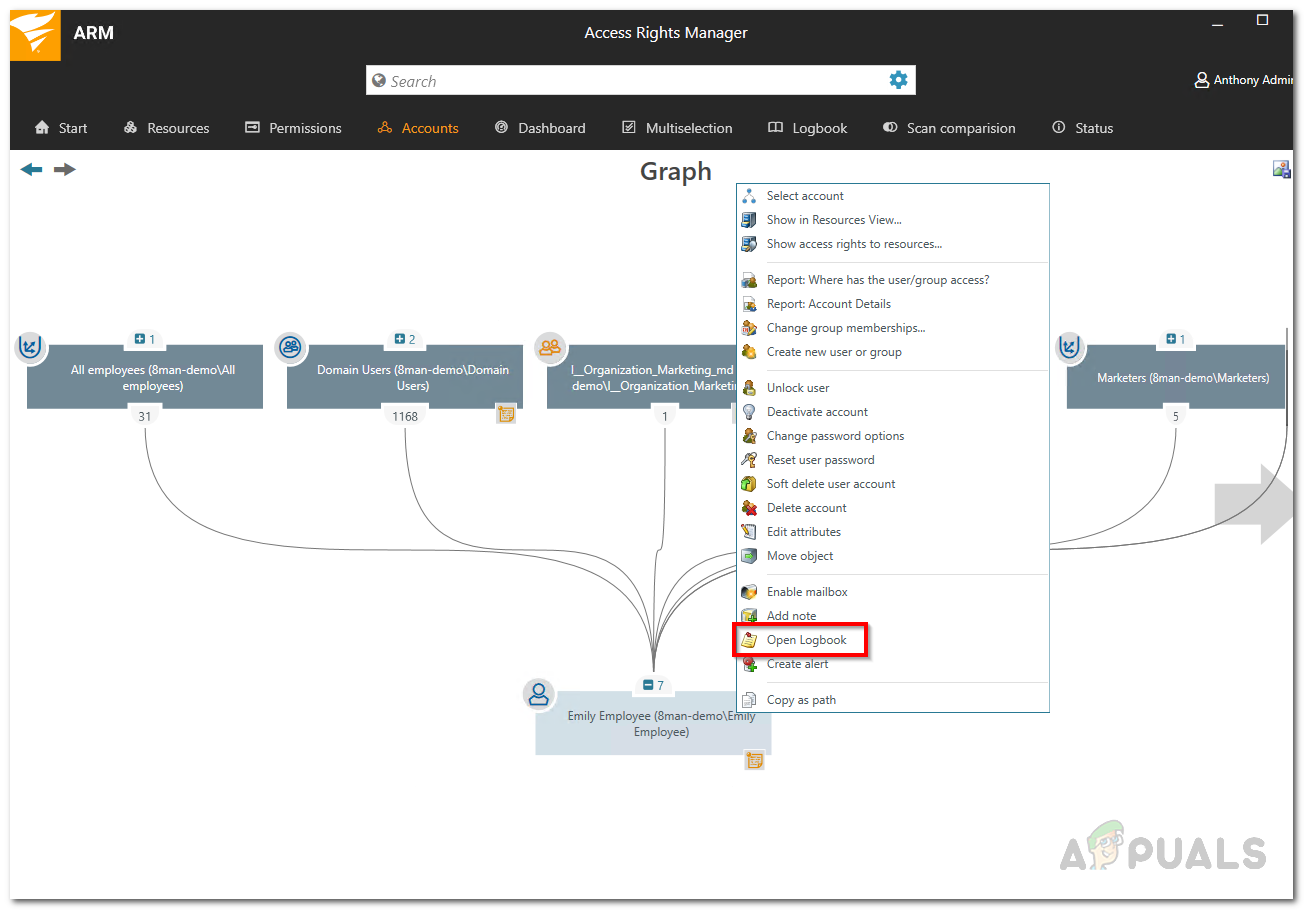The height and width of the screenshot is (910, 1304).
Task: Click the user icon on Emily Employee node
Action: pyautogui.click(x=539, y=694)
